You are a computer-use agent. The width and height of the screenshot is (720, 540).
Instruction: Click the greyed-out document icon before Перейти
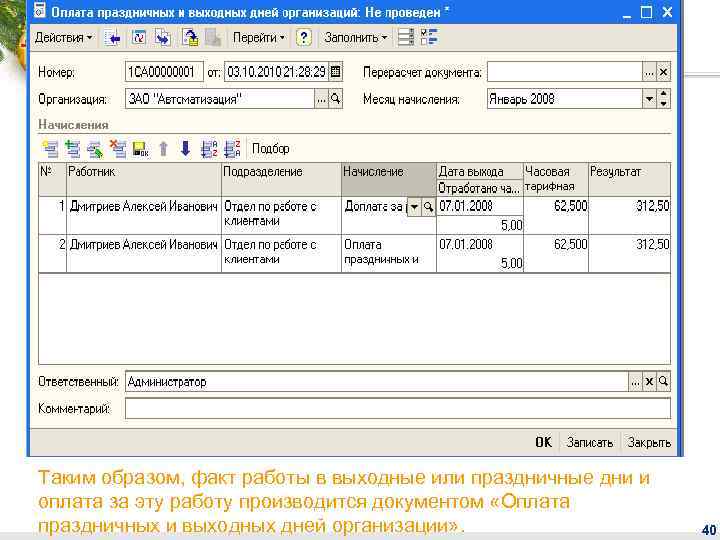click(213, 38)
